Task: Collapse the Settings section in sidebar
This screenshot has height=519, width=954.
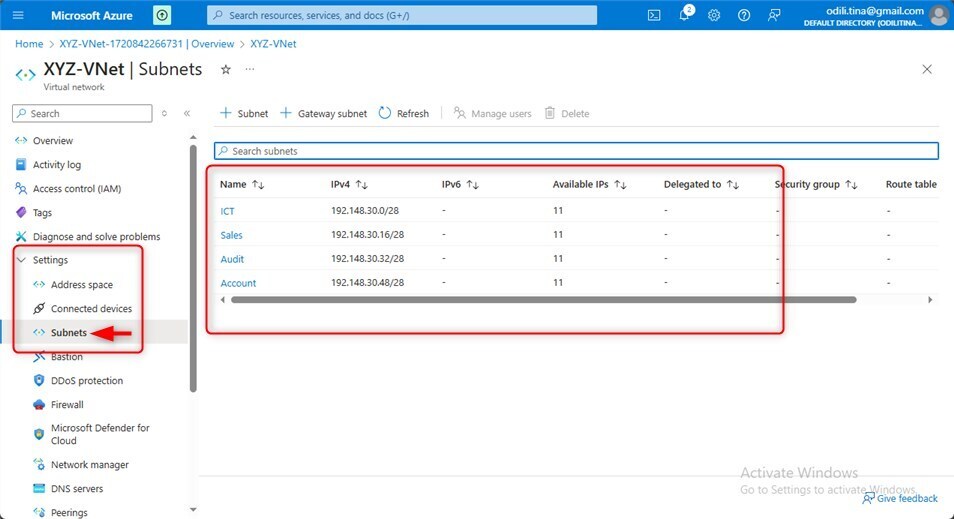Action: pyautogui.click(x=22, y=260)
